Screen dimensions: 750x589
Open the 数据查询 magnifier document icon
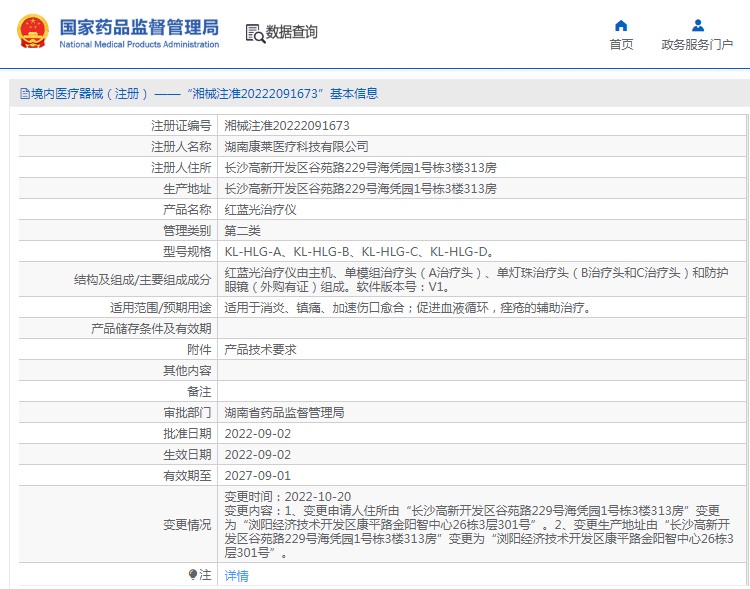click(x=255, y=33)
